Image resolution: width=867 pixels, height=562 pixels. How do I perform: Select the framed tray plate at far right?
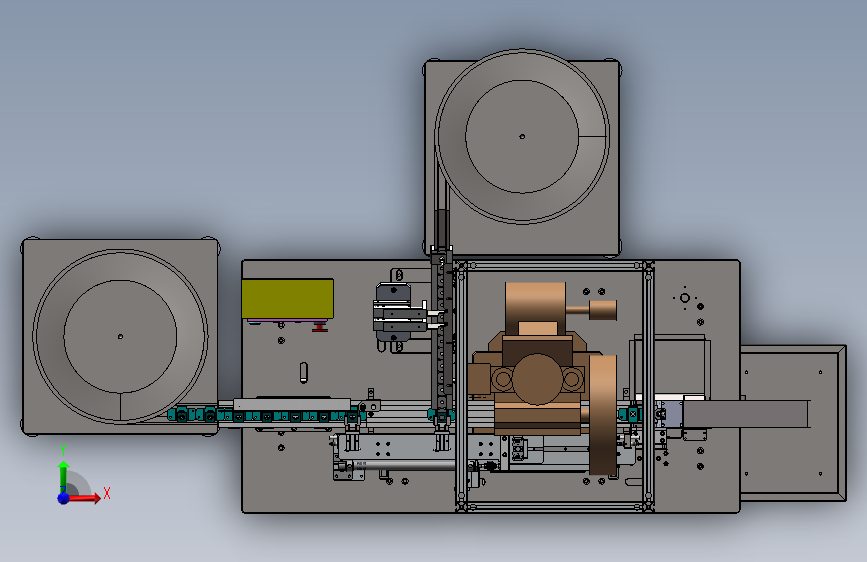[793, 423]
